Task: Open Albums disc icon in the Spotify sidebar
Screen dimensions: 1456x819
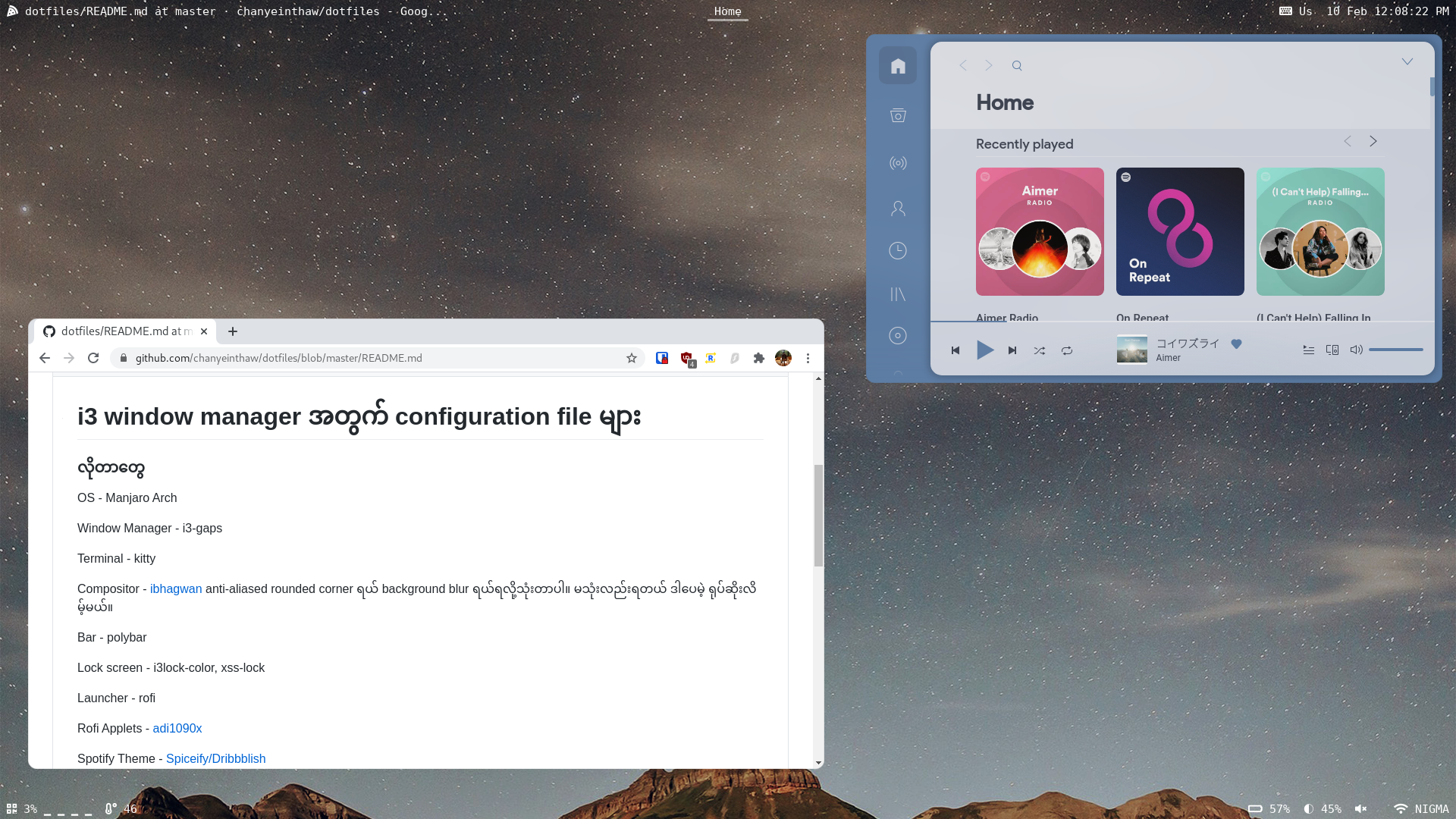Action: coord(898,336)
